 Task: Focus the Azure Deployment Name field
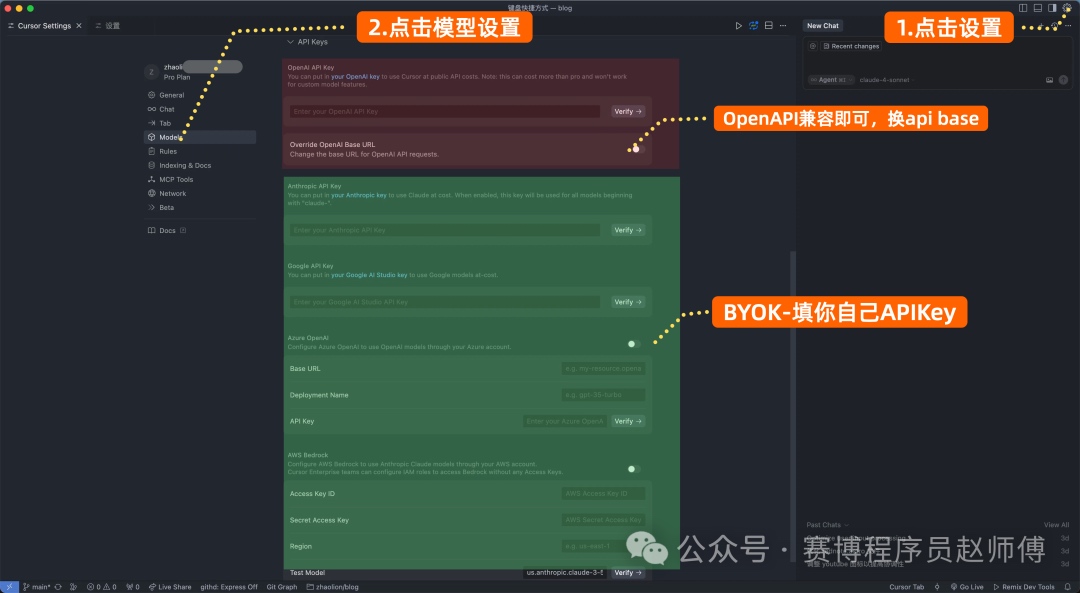[x=603, y=395]
